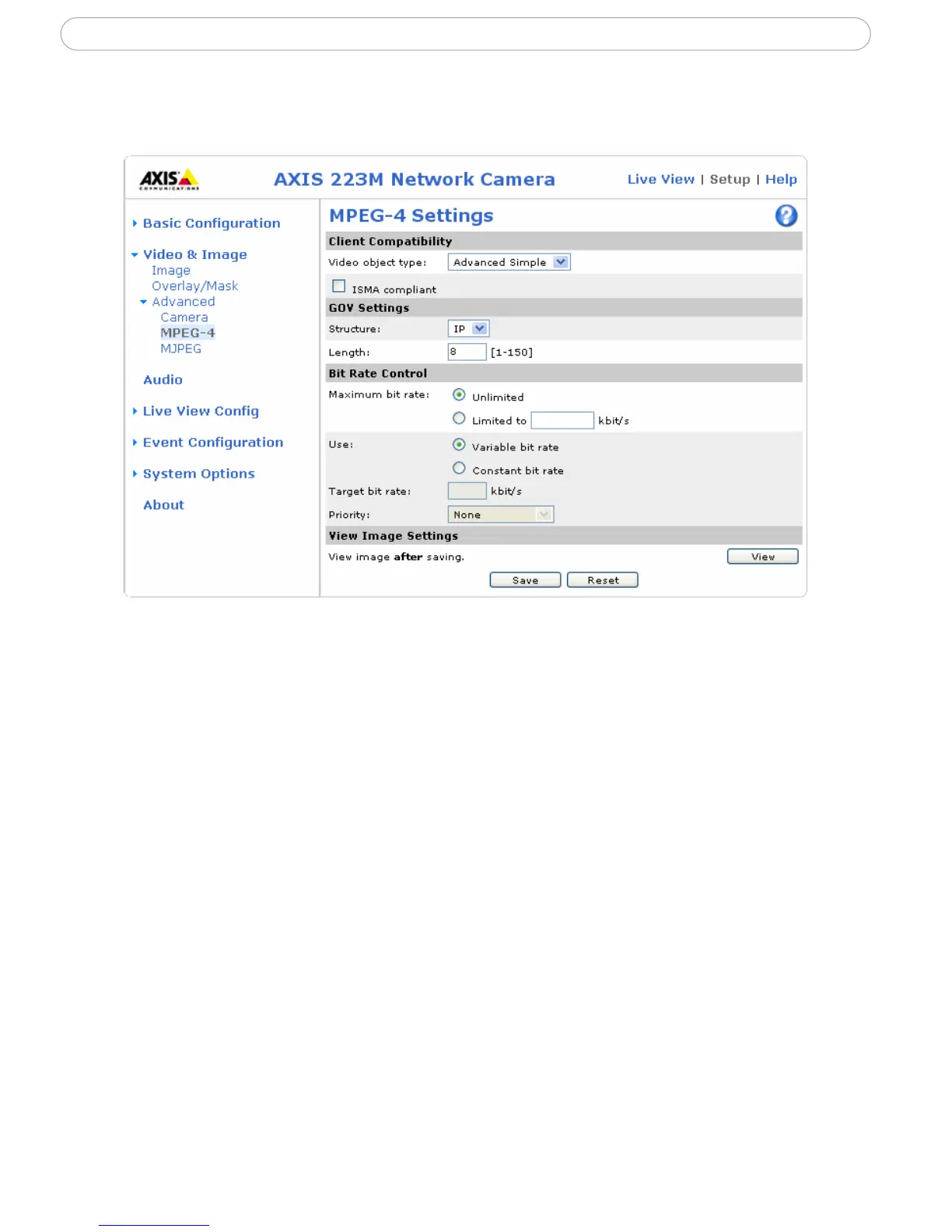Click the Target bit rate field
This screenshot has height=1232, width=952.
[x=467, y=491]
